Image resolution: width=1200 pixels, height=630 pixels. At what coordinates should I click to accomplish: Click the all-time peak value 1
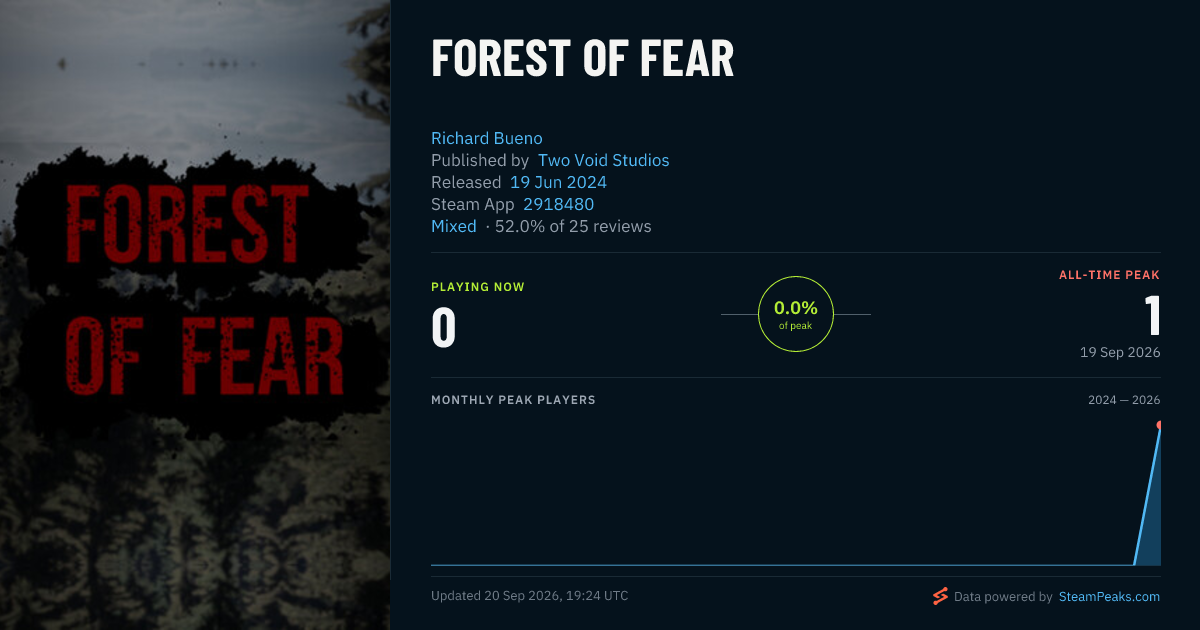[x=1152, y=315]
